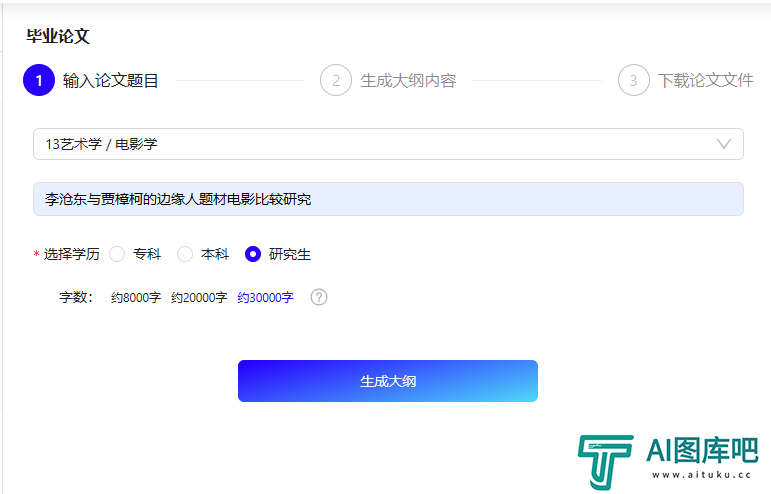The image size is (771, 494).
Task: Choose the 约30000字 word count option
Action: [x=266, y=297]
